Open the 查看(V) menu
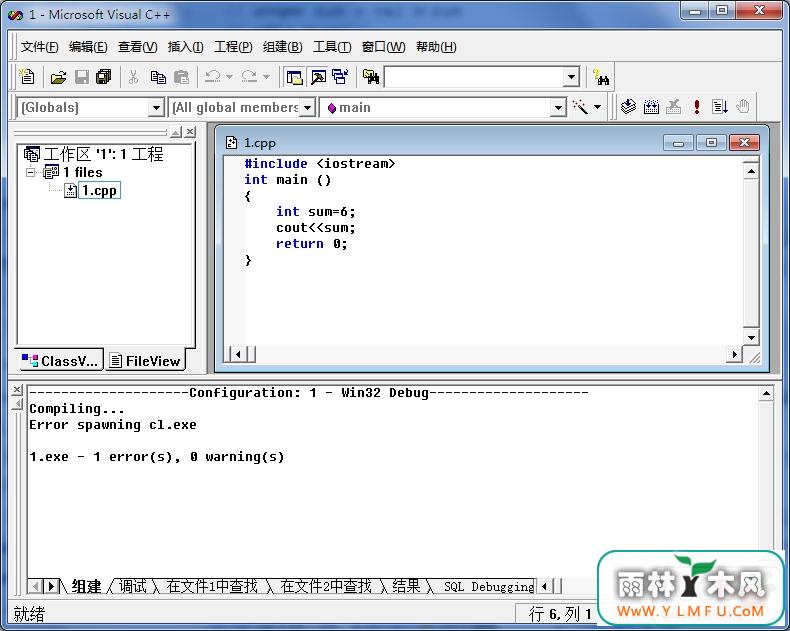Screen dimensions: 790x631 click(138, 47)
